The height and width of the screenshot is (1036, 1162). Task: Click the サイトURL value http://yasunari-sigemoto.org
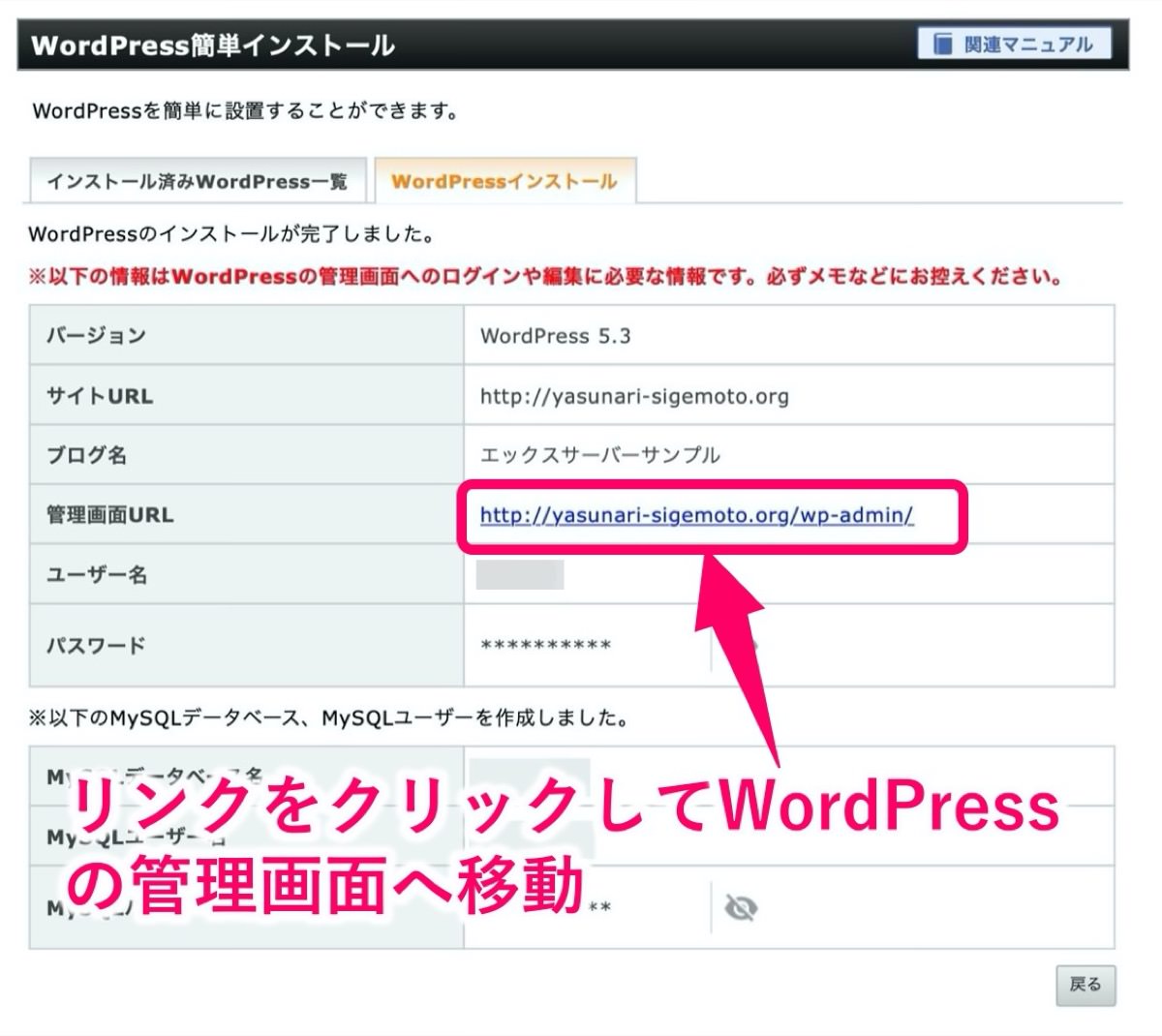click(x=634, y=396)
